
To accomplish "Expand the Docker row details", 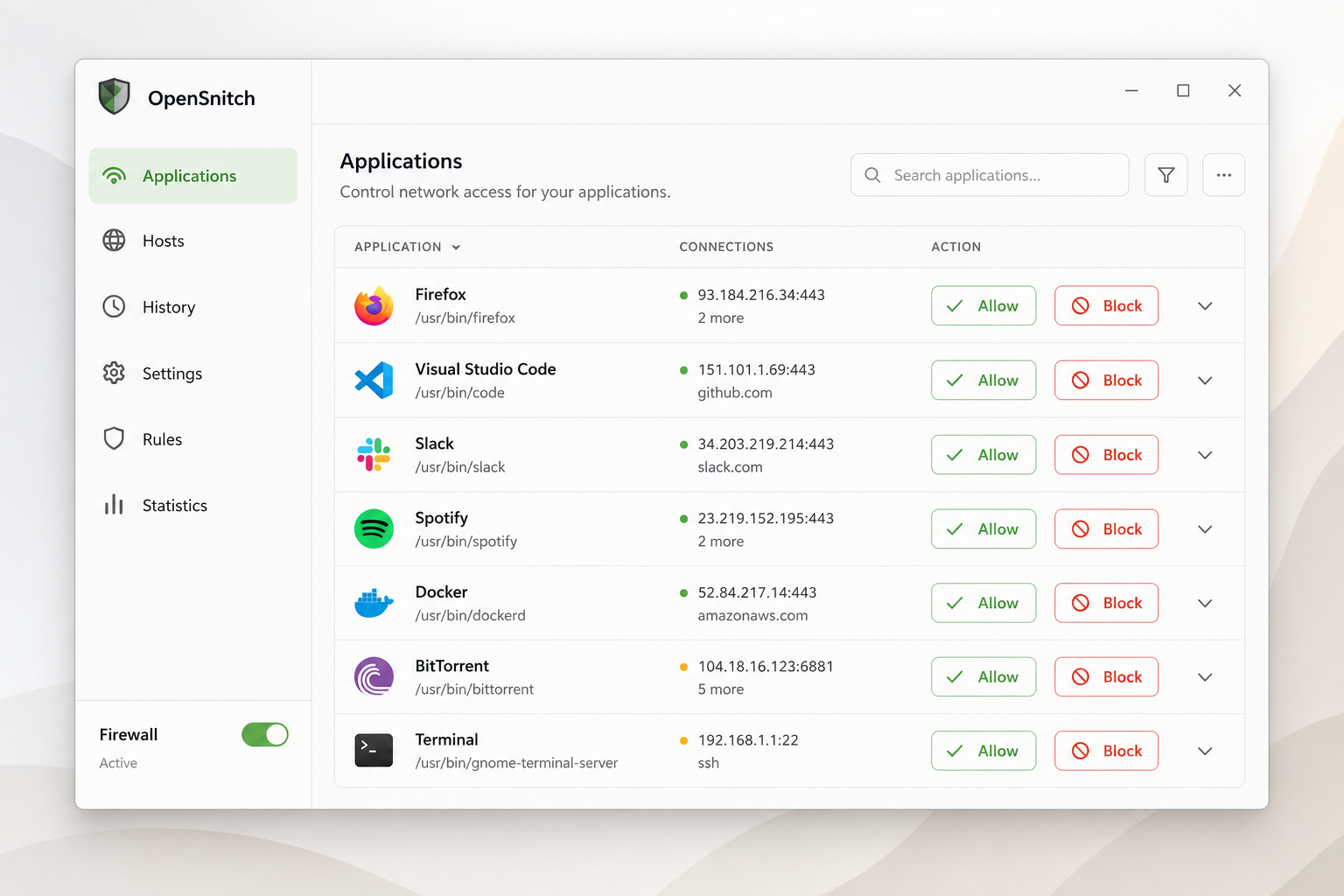I will pyautogui.click(x=1205, y=603).
